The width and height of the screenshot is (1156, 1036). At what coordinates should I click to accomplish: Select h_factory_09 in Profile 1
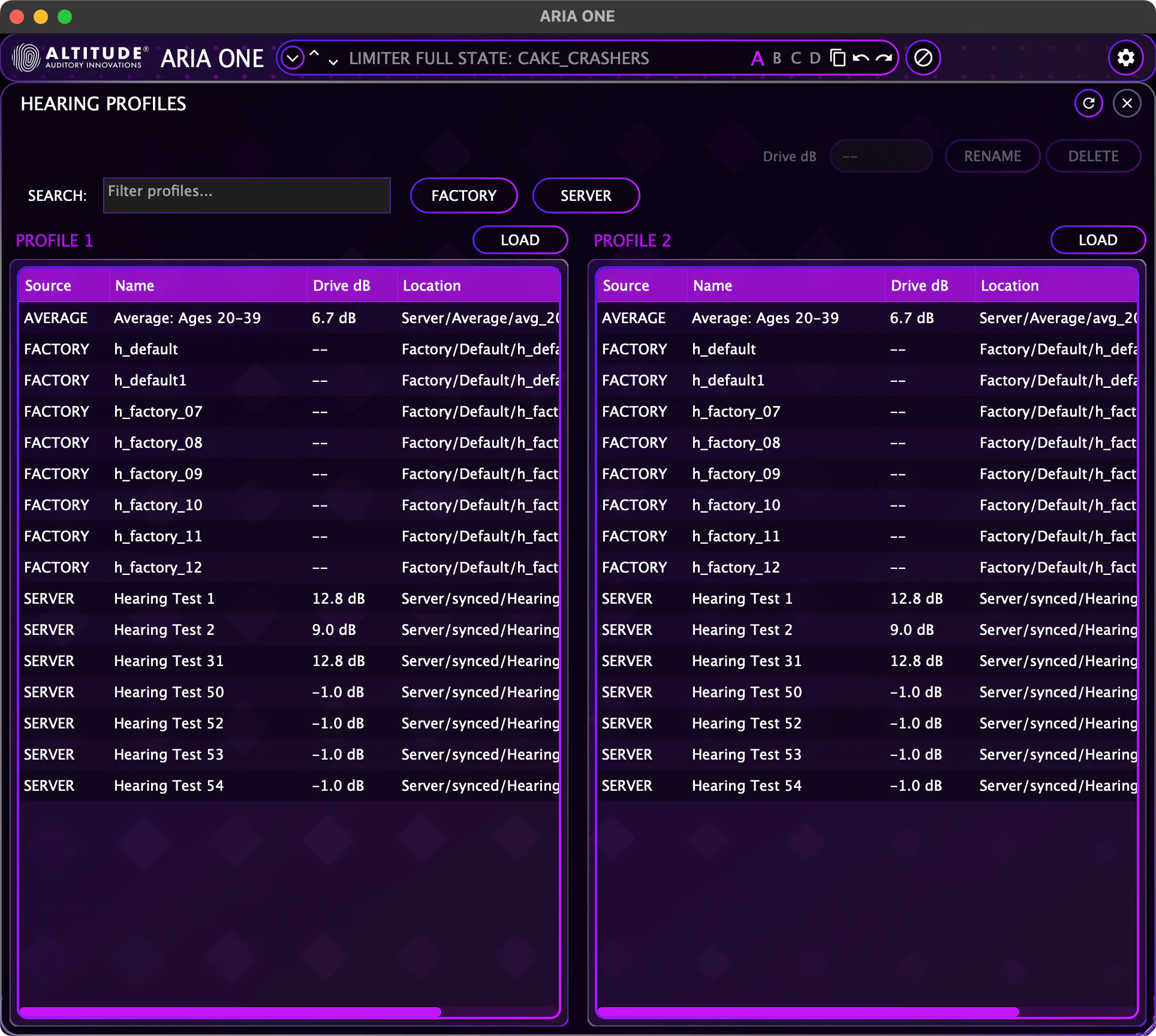click(x=289, y=474)
